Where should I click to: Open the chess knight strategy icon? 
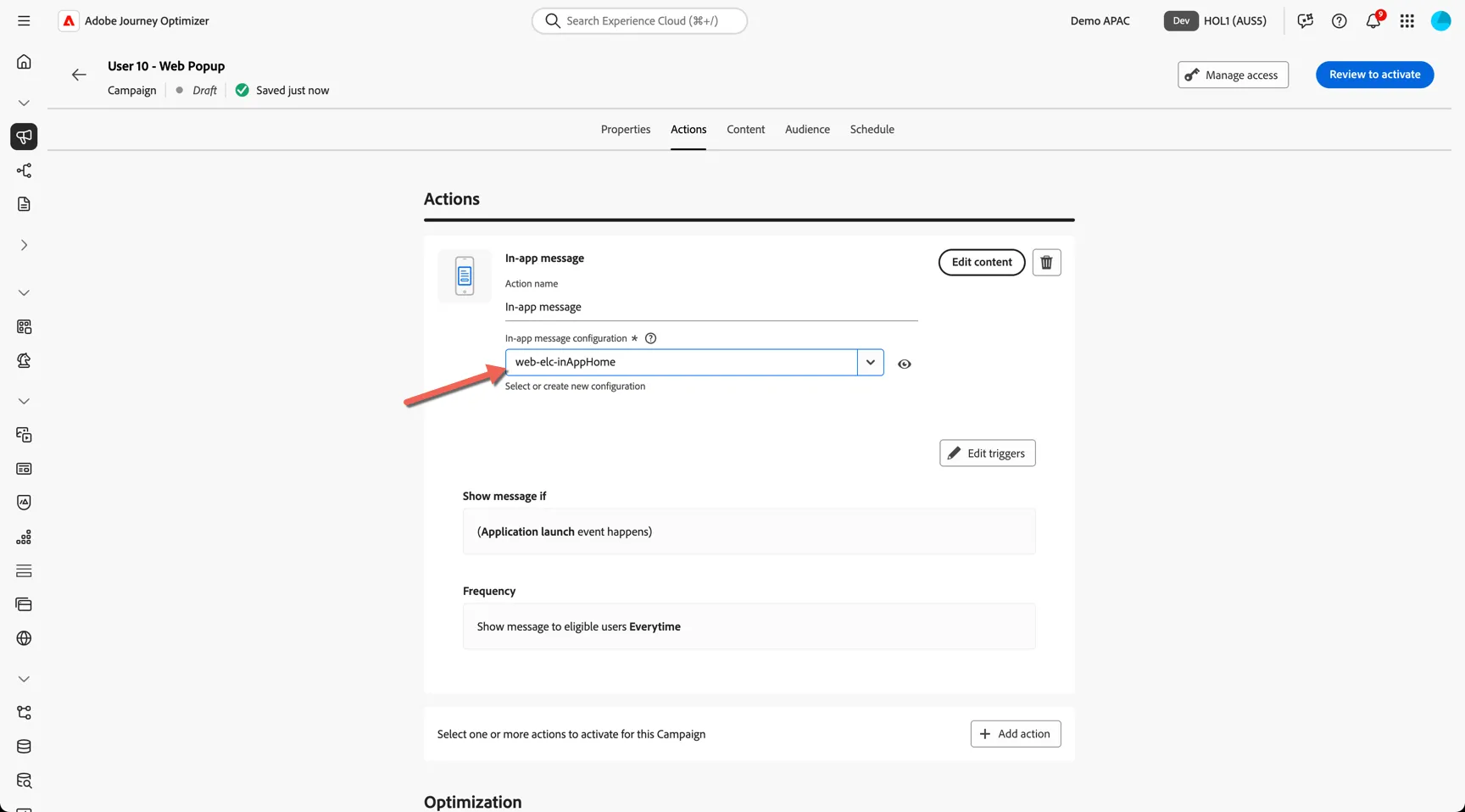point(24,360)
